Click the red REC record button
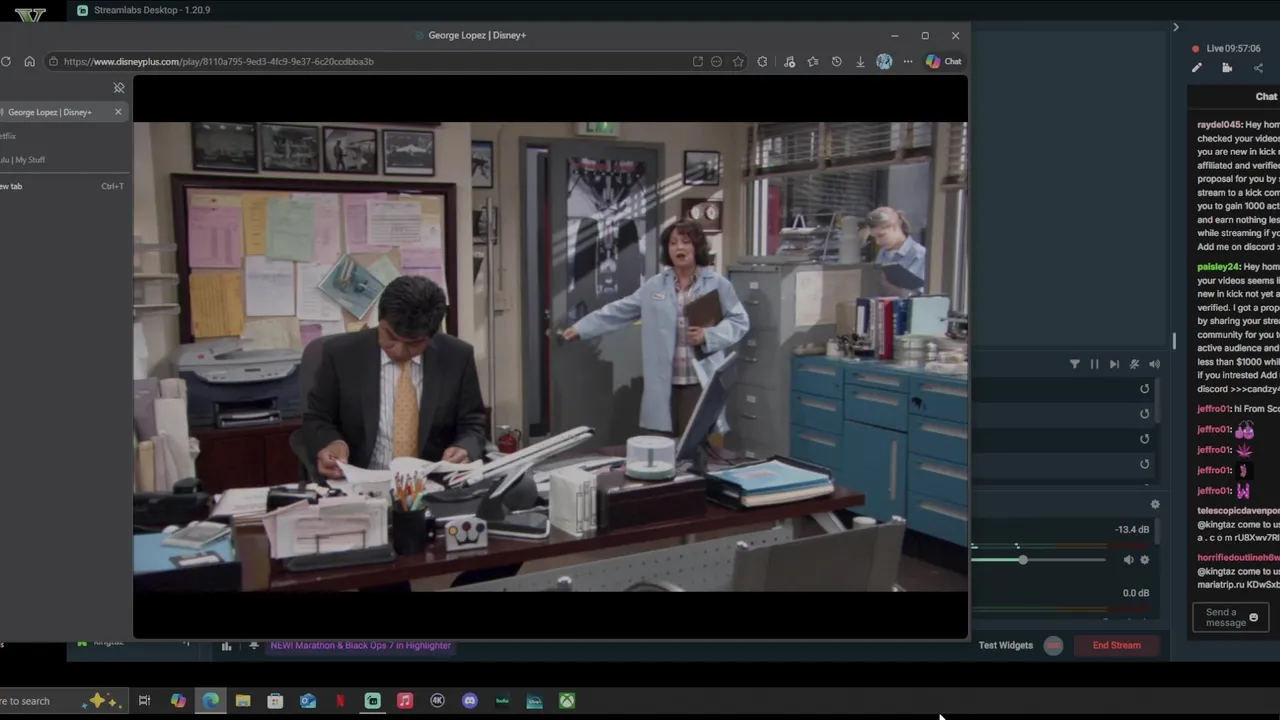This screenshot has width=1280, height=720. 1053,645
